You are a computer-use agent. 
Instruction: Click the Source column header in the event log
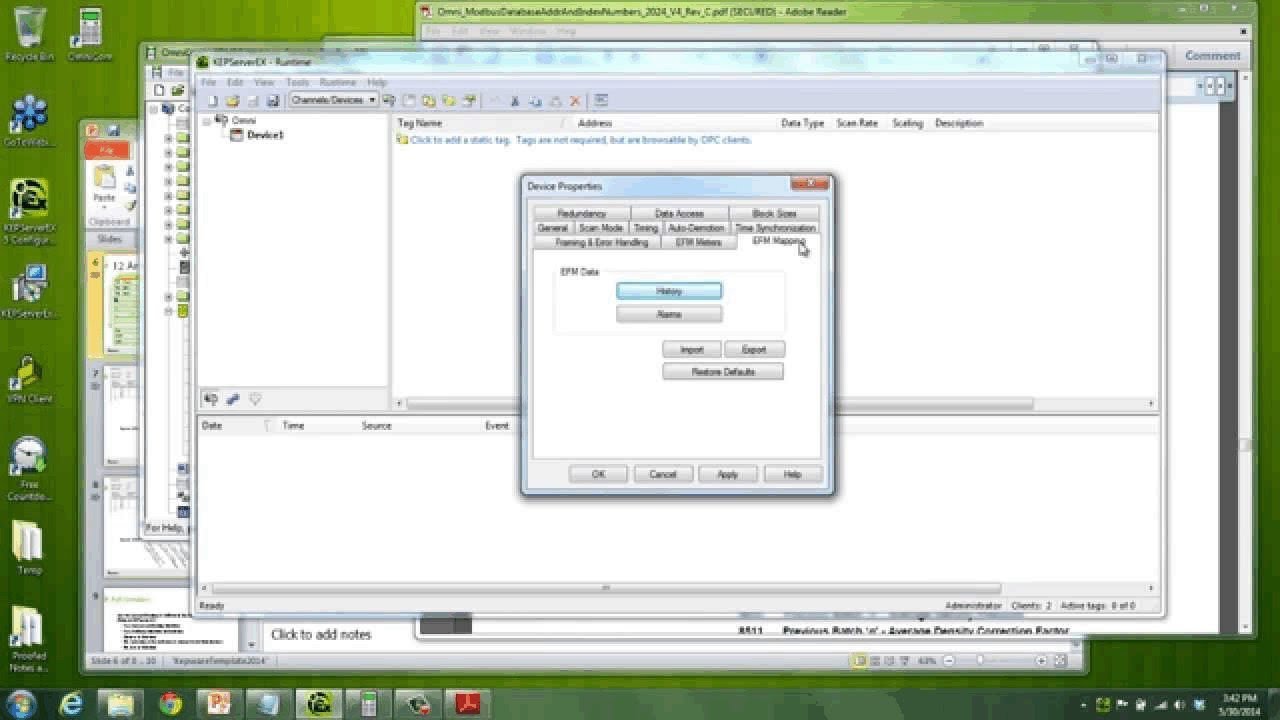point(376,426)
